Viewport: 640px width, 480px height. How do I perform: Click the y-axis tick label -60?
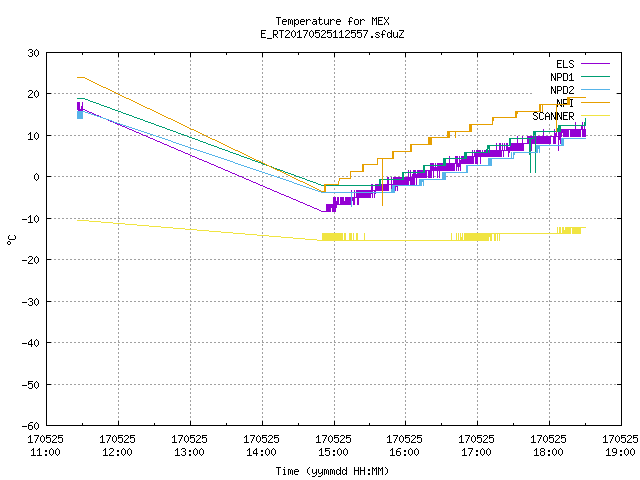31,426
